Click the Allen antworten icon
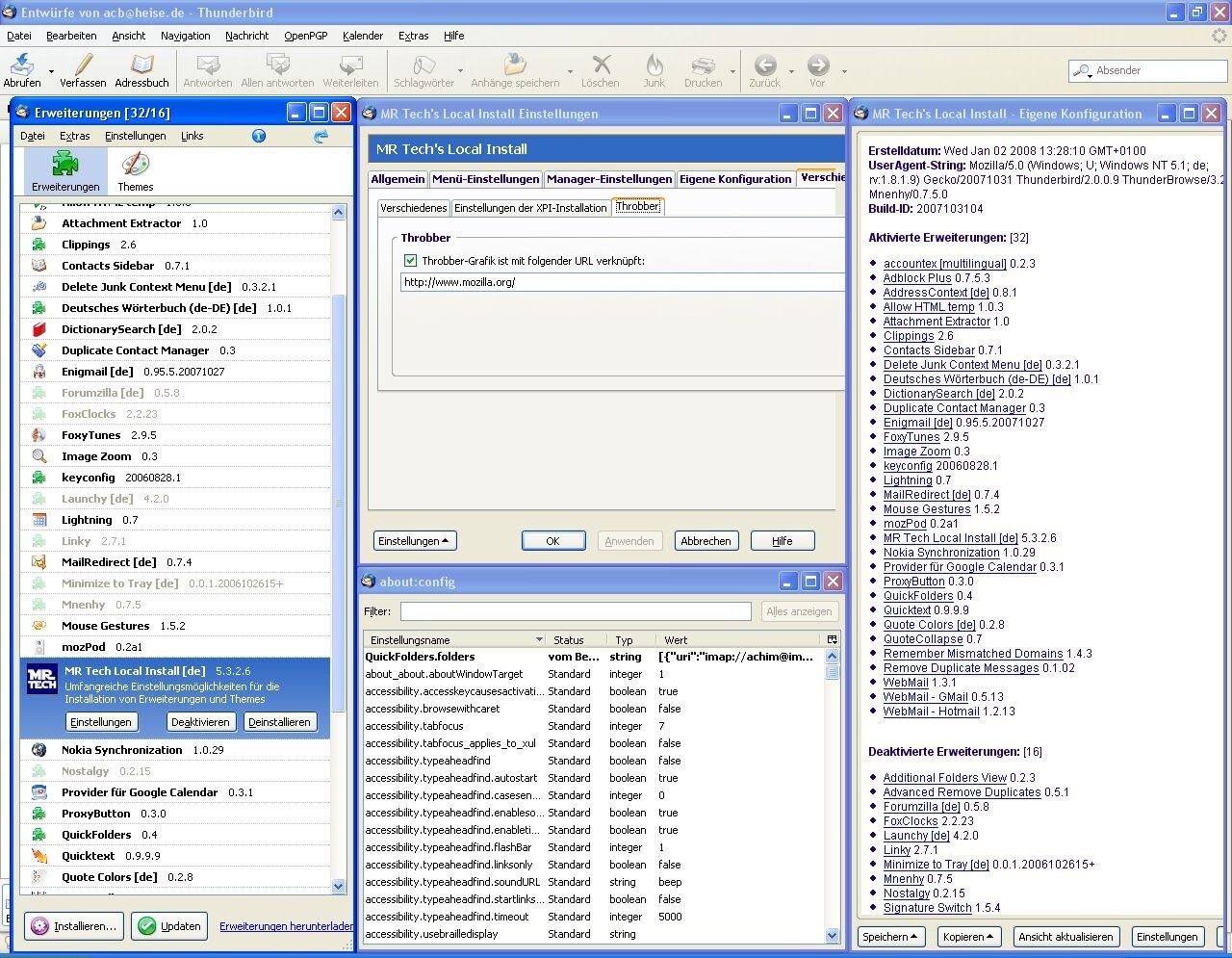 click(x=277, y=65)
